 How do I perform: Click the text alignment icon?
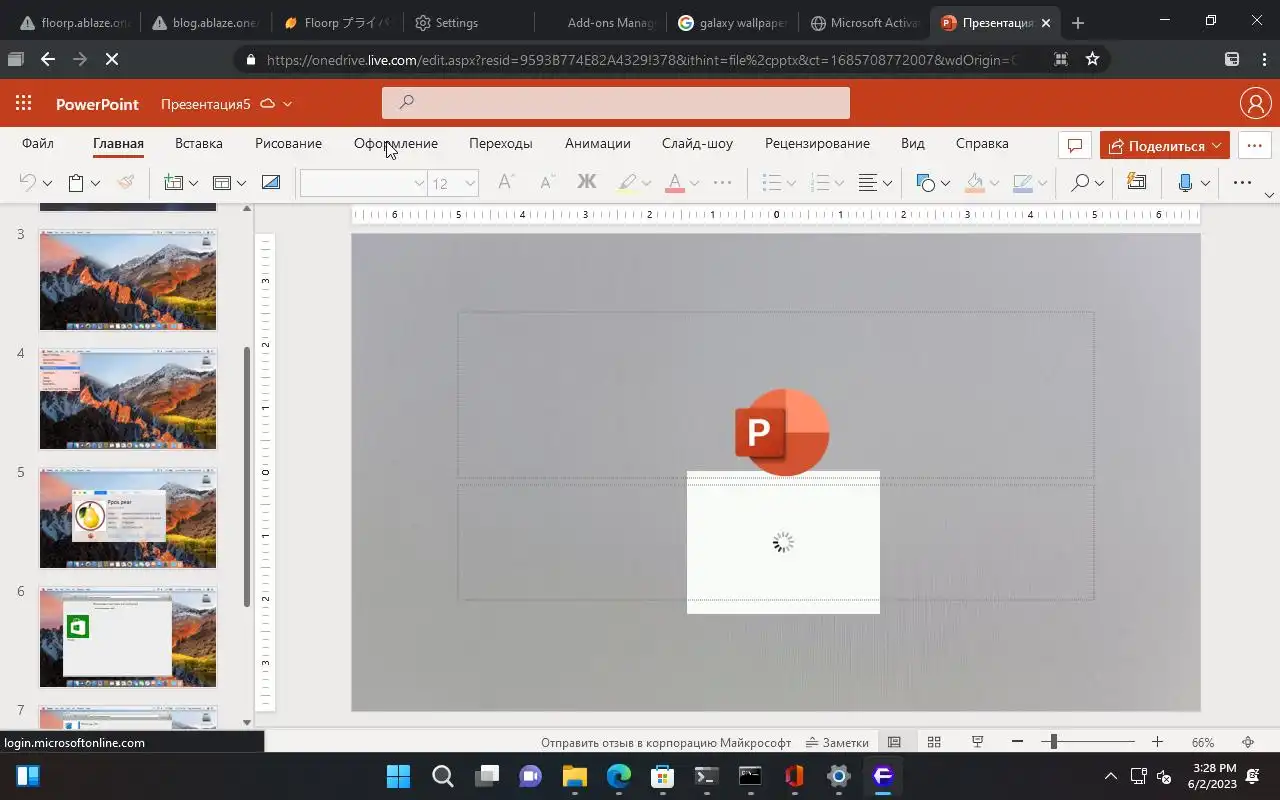(868, 183)
